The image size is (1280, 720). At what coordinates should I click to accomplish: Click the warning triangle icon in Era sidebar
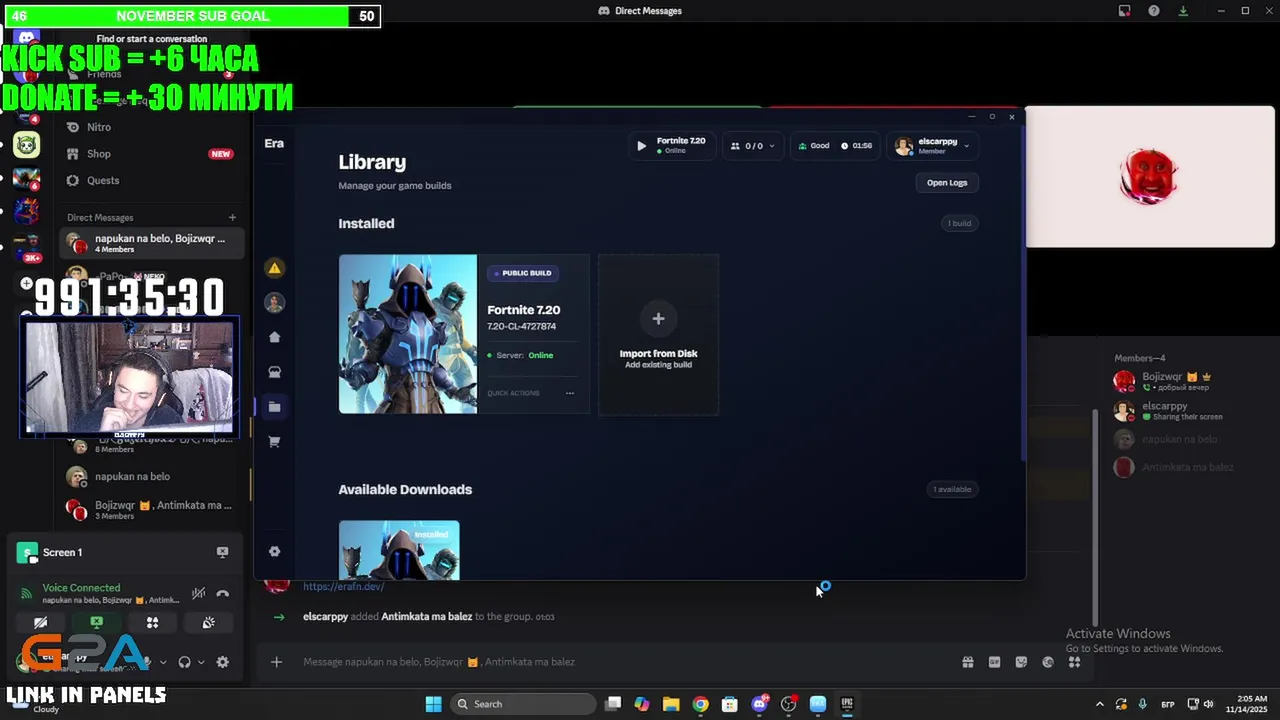coord(275,268)
